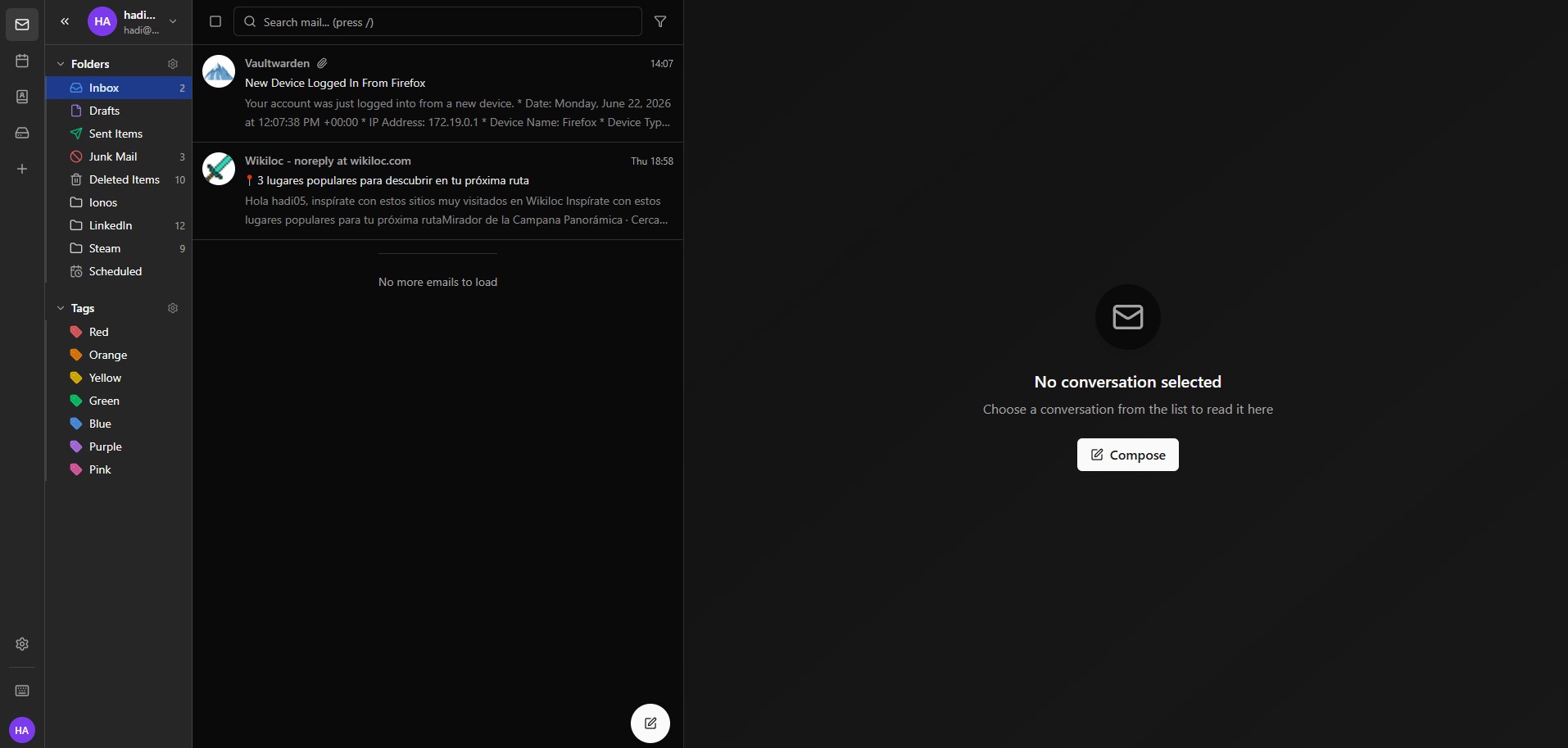This screenshot has height=748, width=1568.
Task: Open the Drafts folder
Action: coord(119,111)
